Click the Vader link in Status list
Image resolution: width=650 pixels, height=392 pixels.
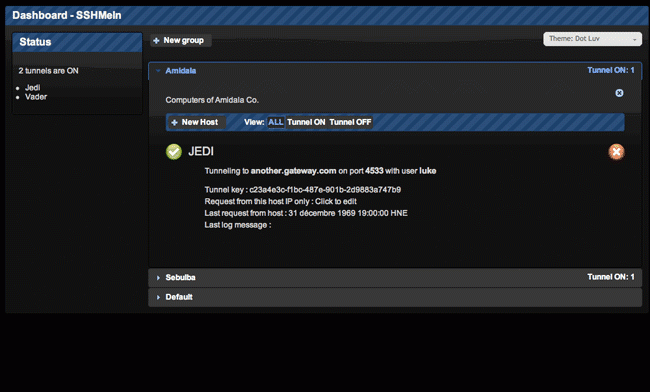point(36,97)
